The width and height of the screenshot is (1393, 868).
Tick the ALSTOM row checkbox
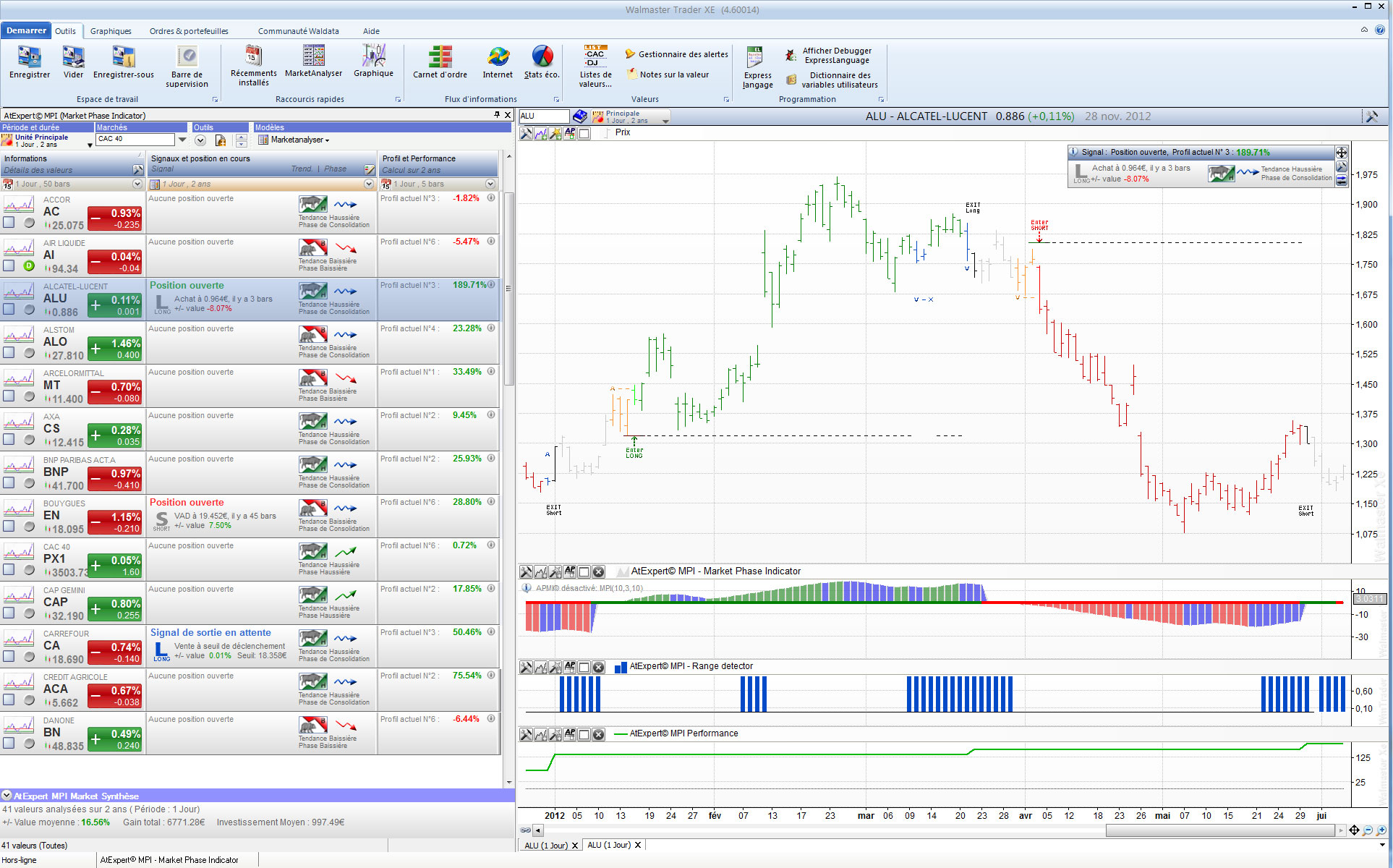click(x=9, y=352)
